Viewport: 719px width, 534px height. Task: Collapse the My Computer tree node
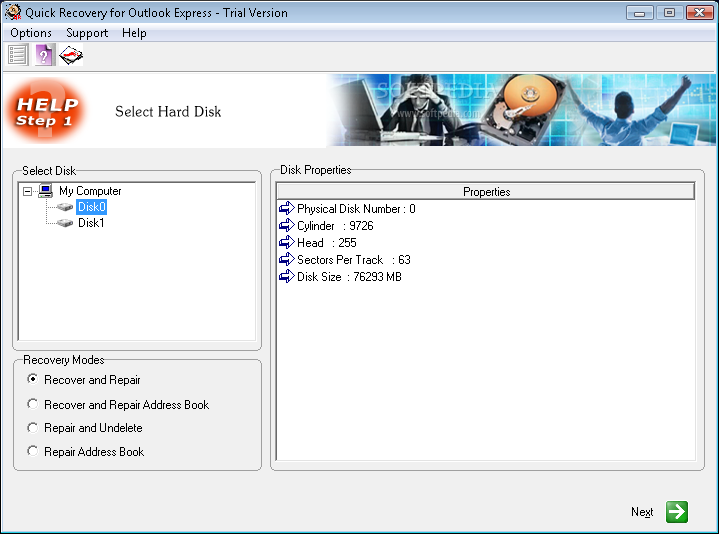click(28, 191)
